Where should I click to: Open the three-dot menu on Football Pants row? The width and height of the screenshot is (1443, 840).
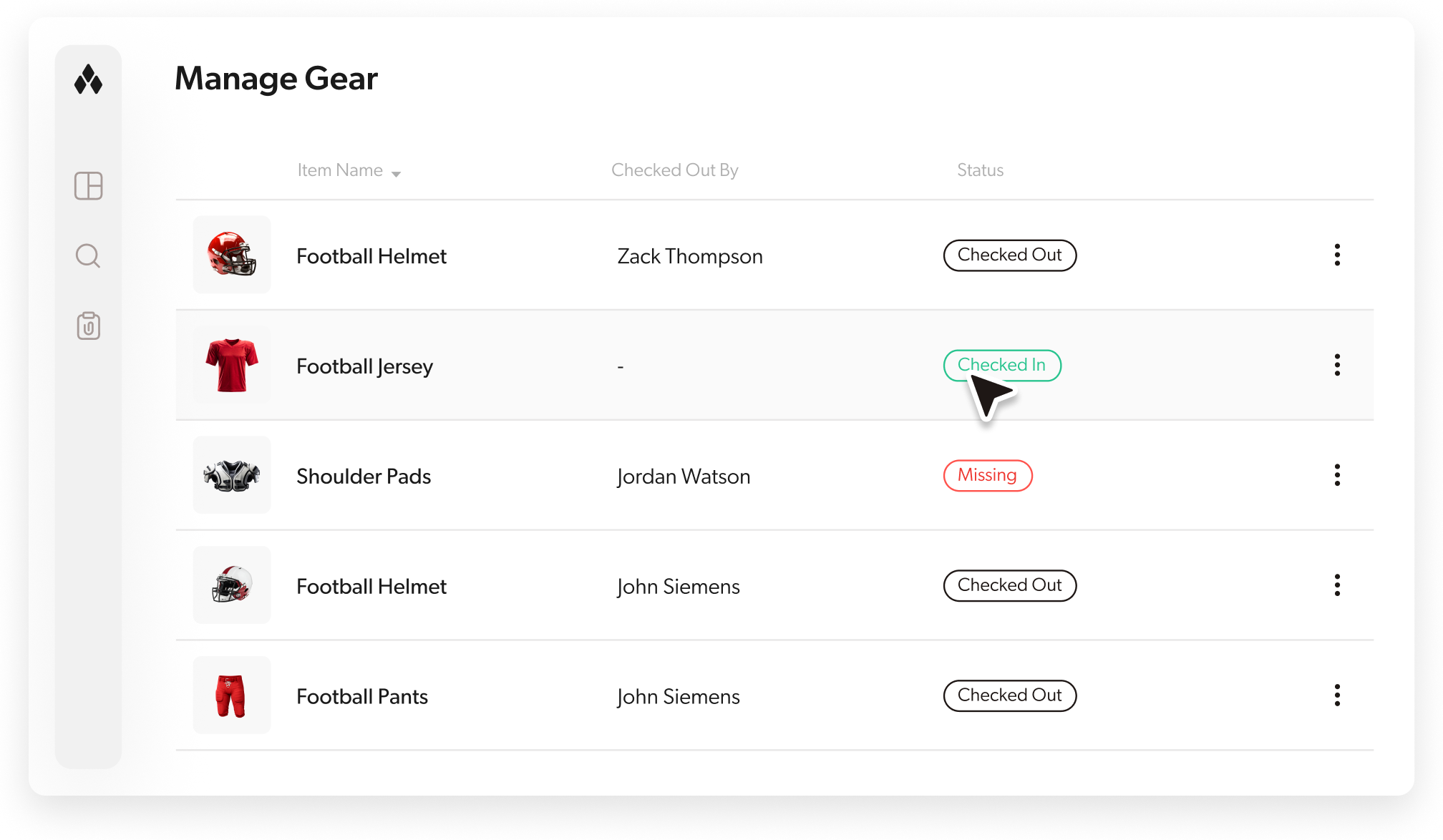pyautogui.click(x=1337, y=695)
